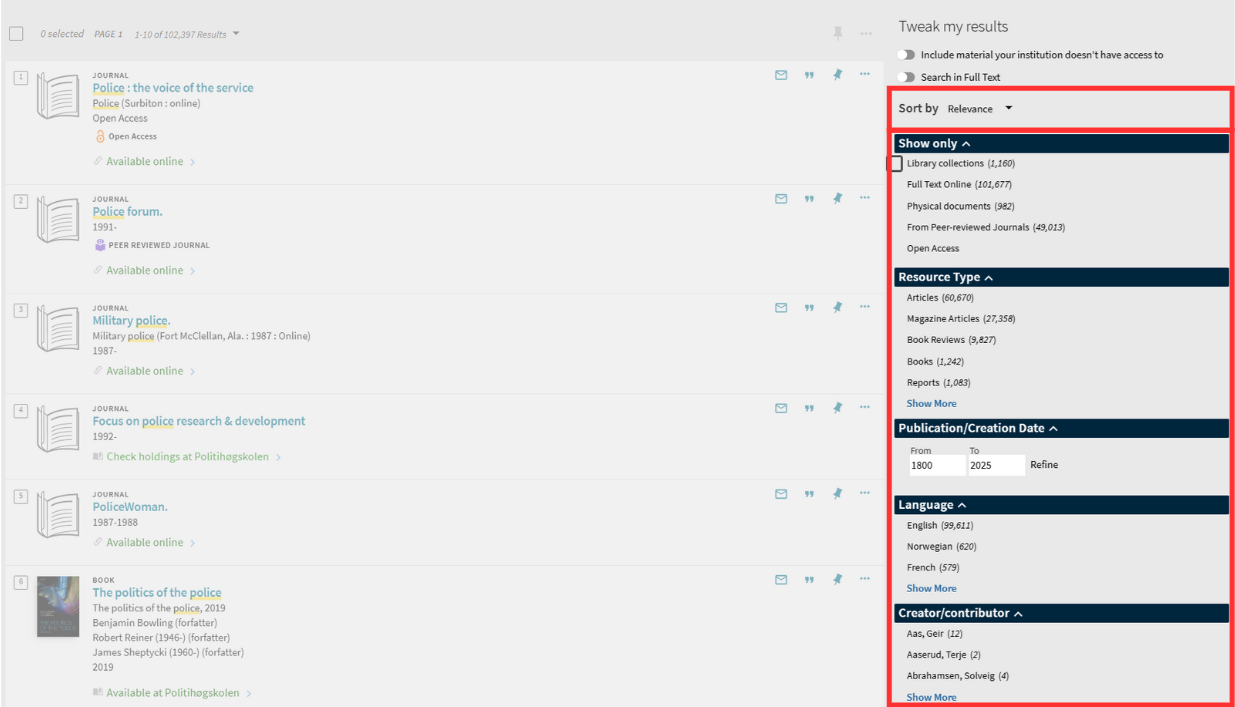The image size is (1235, 707).
Task: Open more actions for 'Police forum.'
Action: (x=865, y=197)
